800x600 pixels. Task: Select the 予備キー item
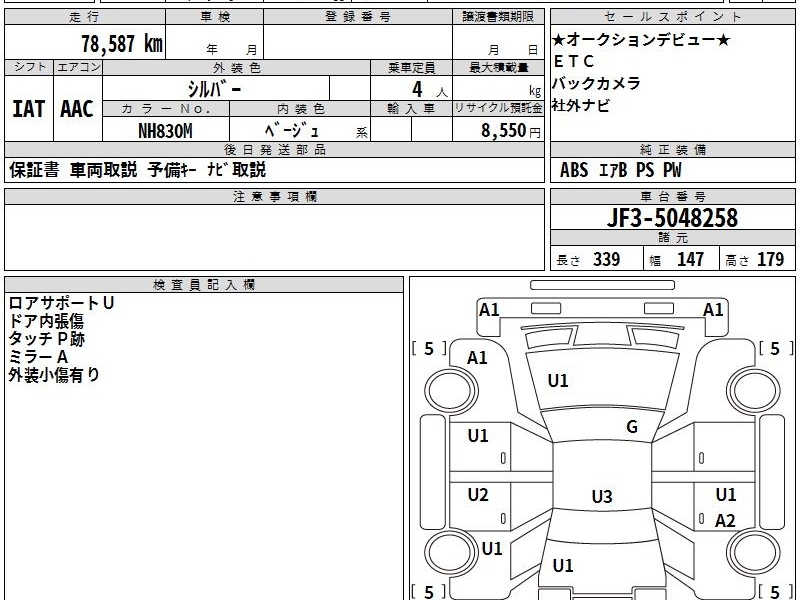pyautogui.click(x=172, y=170)
